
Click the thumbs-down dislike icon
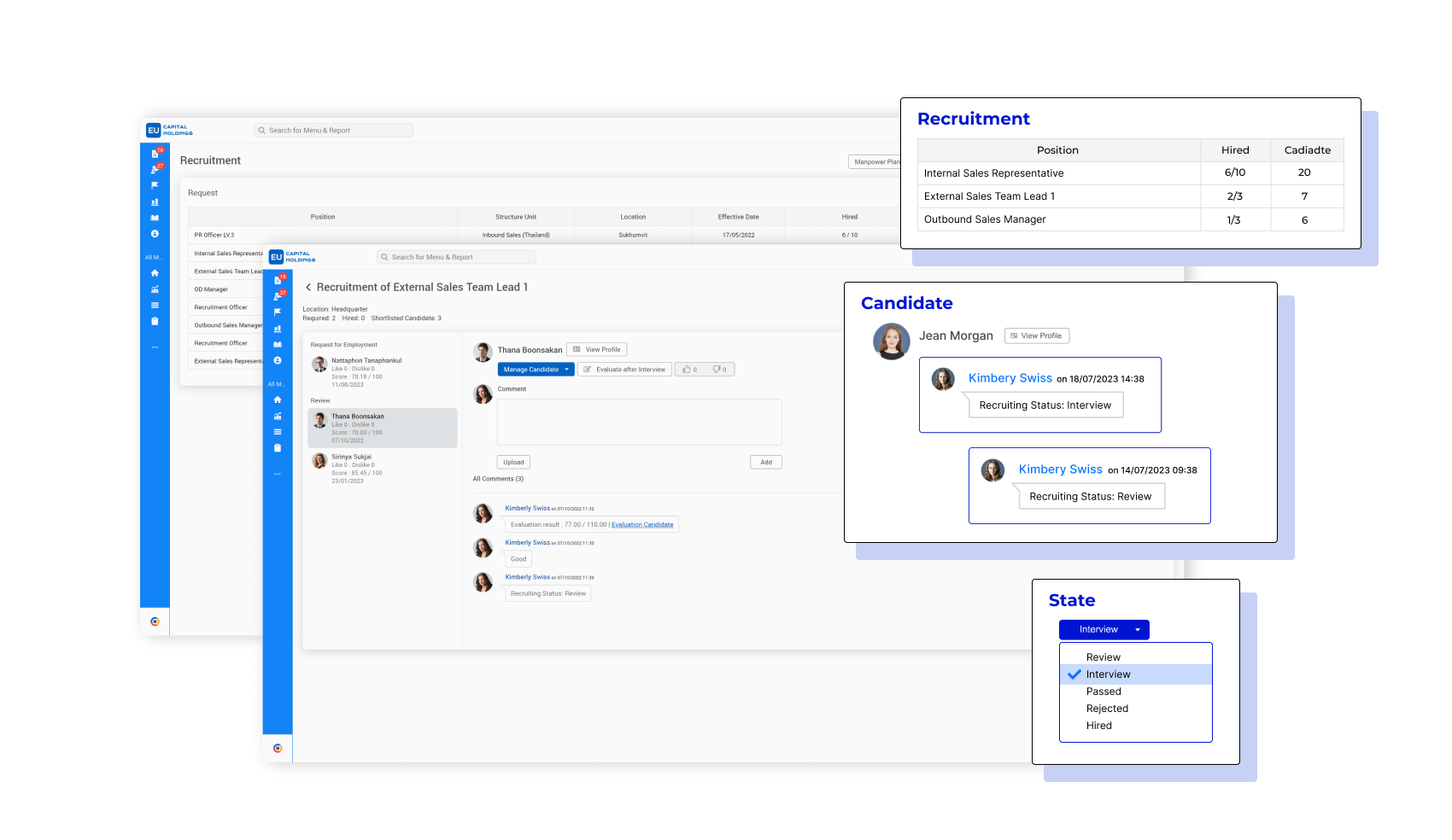point(718,370)
